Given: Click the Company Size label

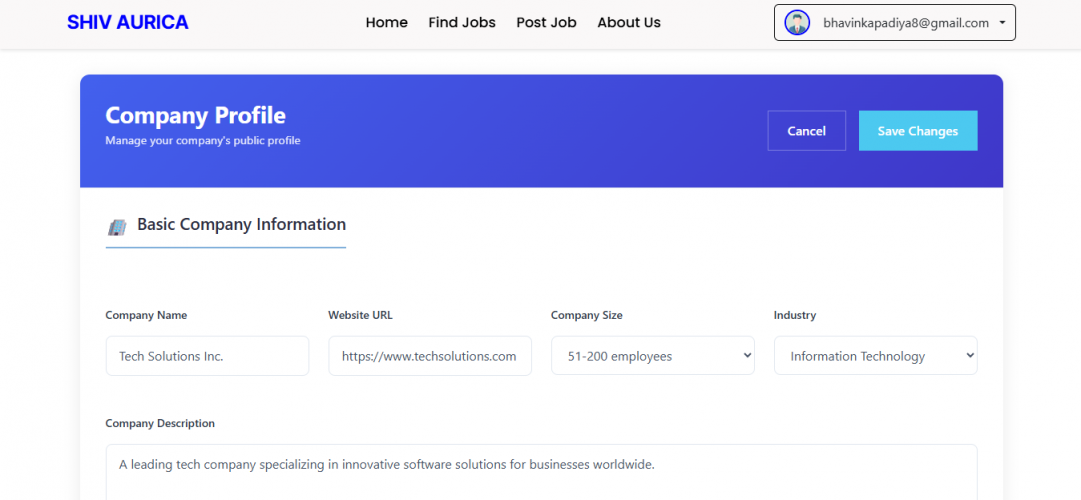Looking at the screenshot, I should pyautogui.click(x=587, y=315).
